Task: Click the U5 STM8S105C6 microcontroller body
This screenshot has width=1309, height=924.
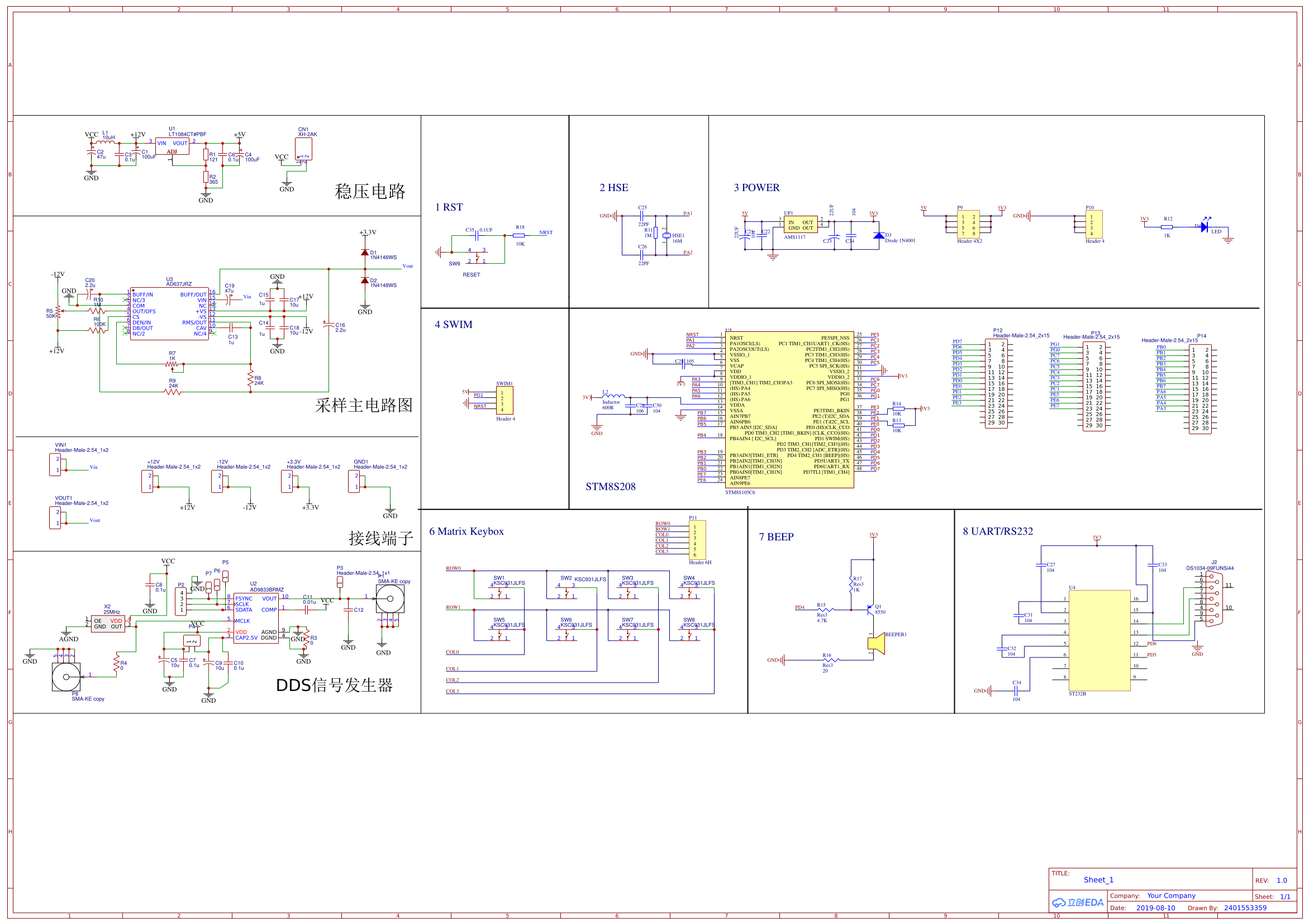Action: click(789, 409)
